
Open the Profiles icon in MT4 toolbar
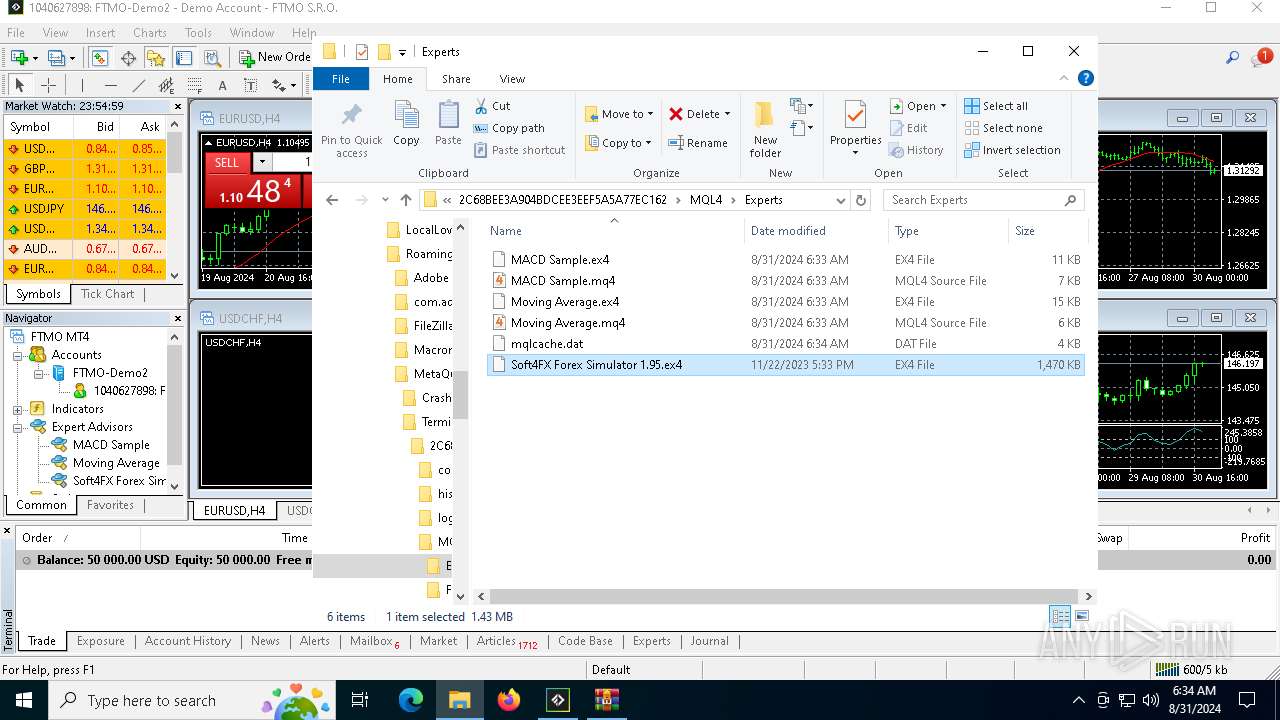point(55,58)
